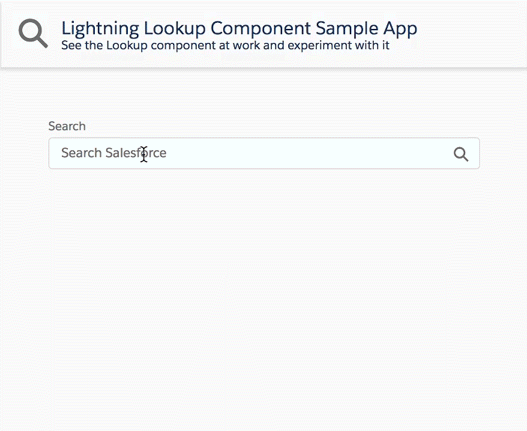Click the word "Lightning" in the heading
Viewport: 527px width, 431px height.
click(x=100, y=29)
